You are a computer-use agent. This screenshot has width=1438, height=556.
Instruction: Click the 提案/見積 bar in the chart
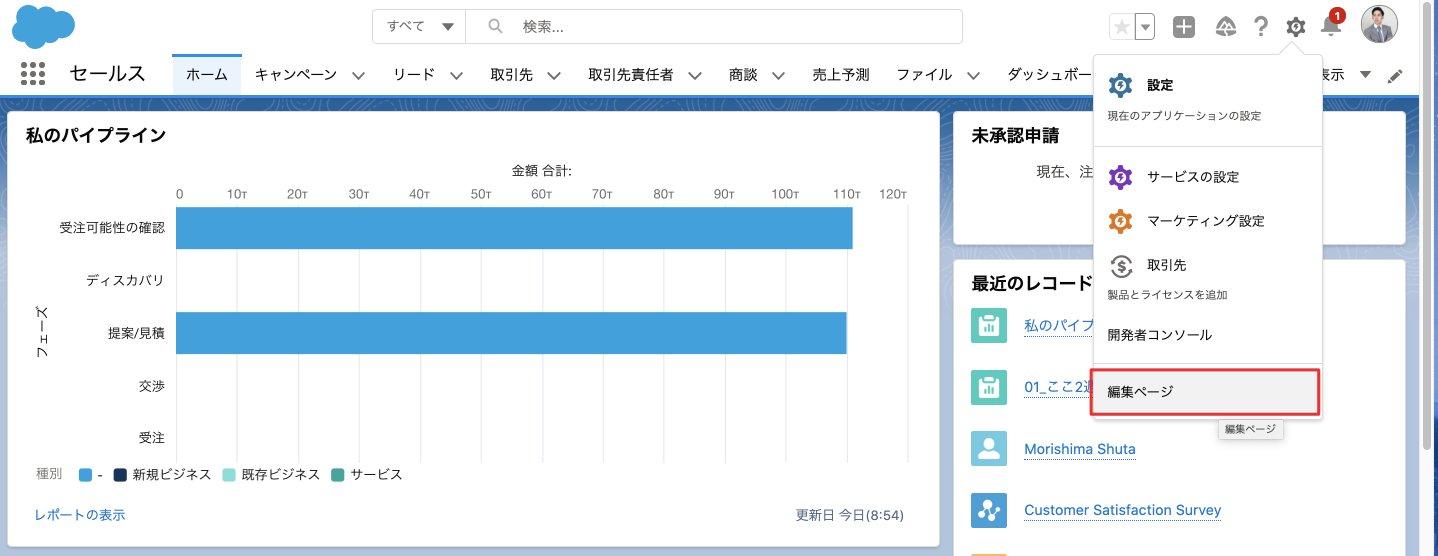pos(511,333)
